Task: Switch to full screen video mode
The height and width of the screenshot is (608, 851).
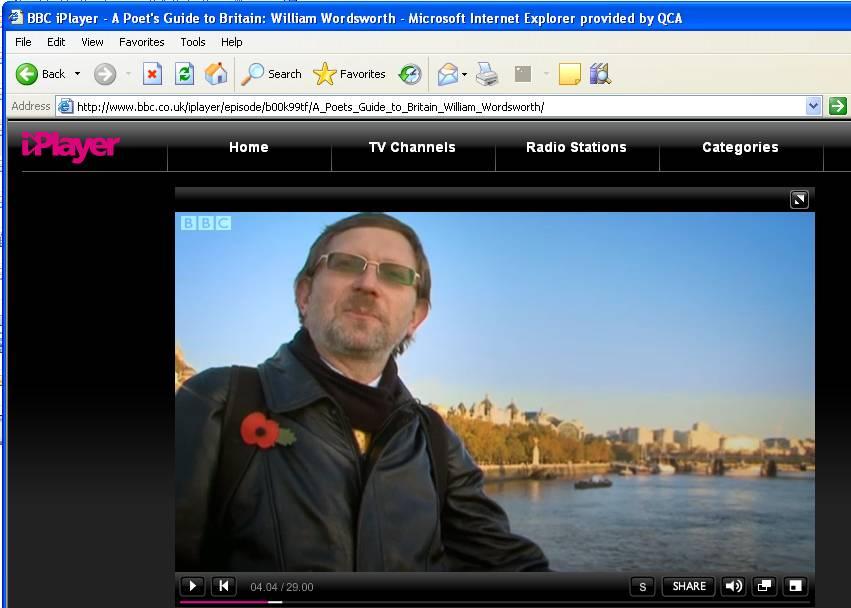Action: click(795, 586)
